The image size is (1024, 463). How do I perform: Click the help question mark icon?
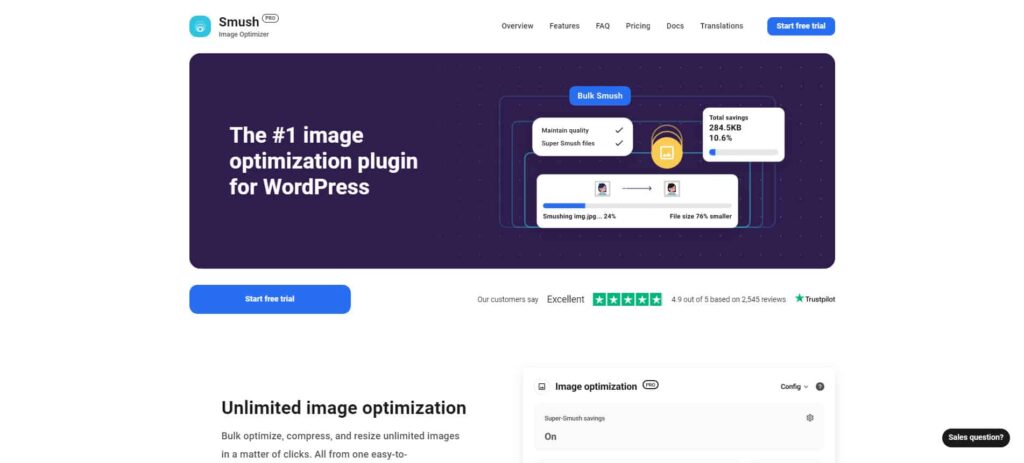click(x=820, y=387)
